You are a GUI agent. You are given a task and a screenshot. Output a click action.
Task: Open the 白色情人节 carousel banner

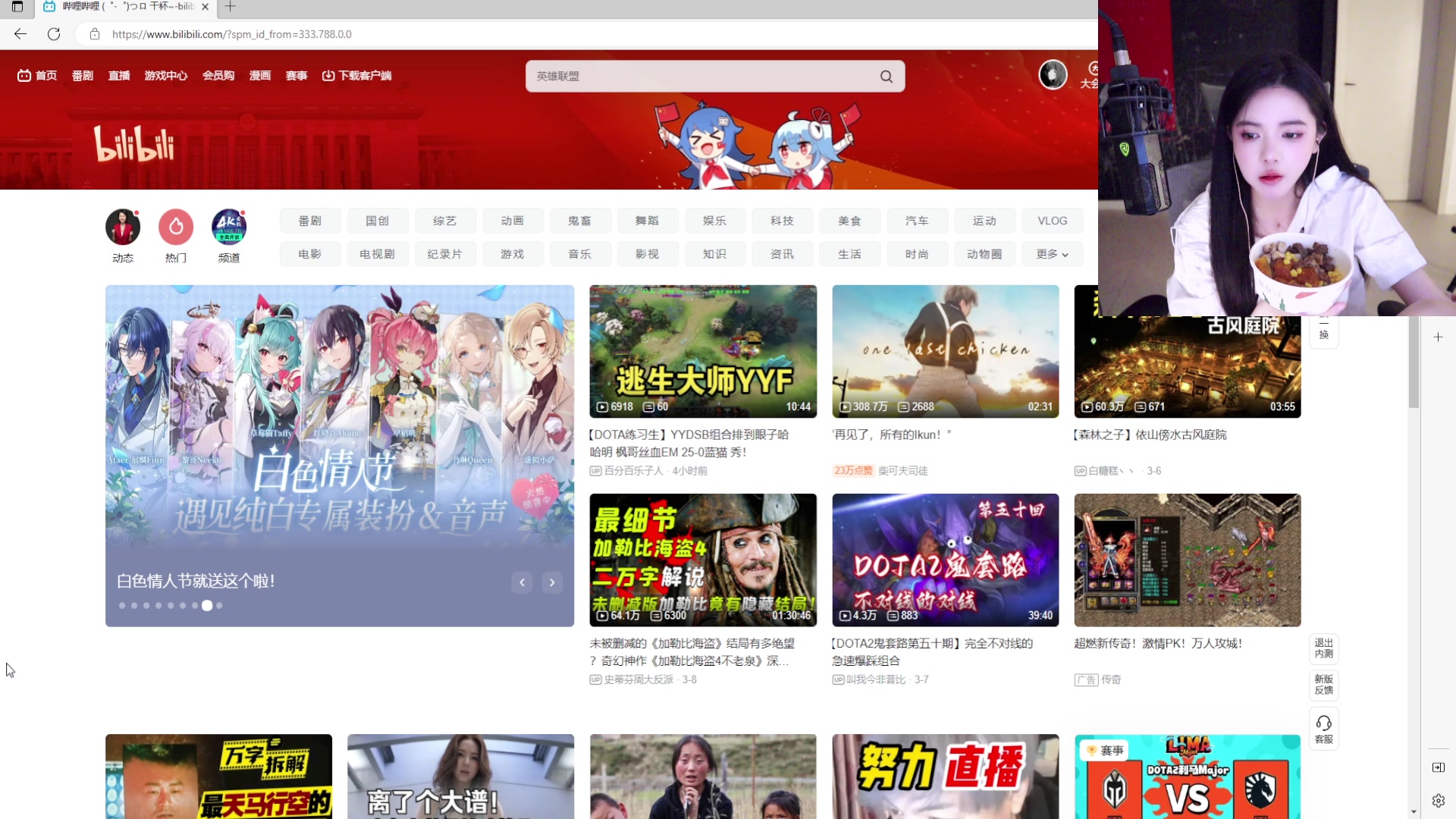[340, 455]
